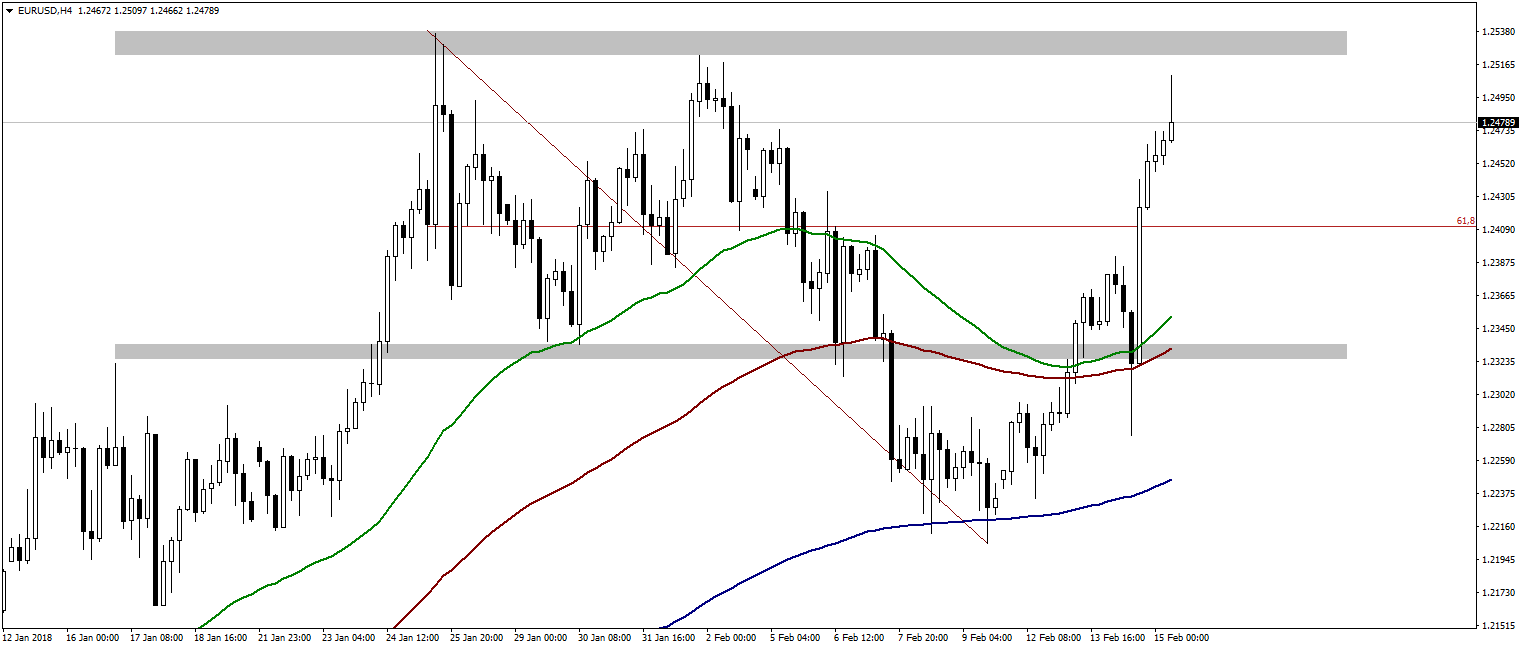1519x649 pixels.
Task: Click the 1.22805 price axis label
Action: [1496, 428]
